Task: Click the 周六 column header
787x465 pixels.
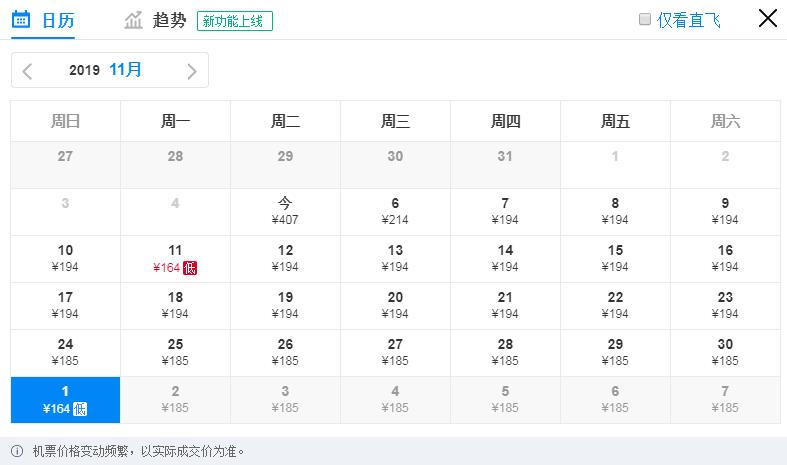Action: (x=725, y=121)
